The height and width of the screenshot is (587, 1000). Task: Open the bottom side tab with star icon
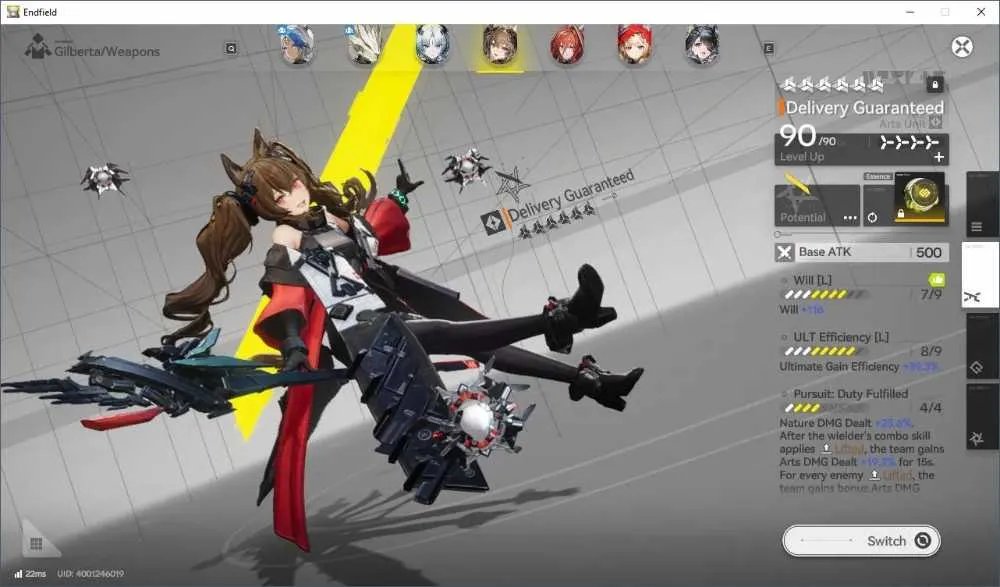point(982,416)
